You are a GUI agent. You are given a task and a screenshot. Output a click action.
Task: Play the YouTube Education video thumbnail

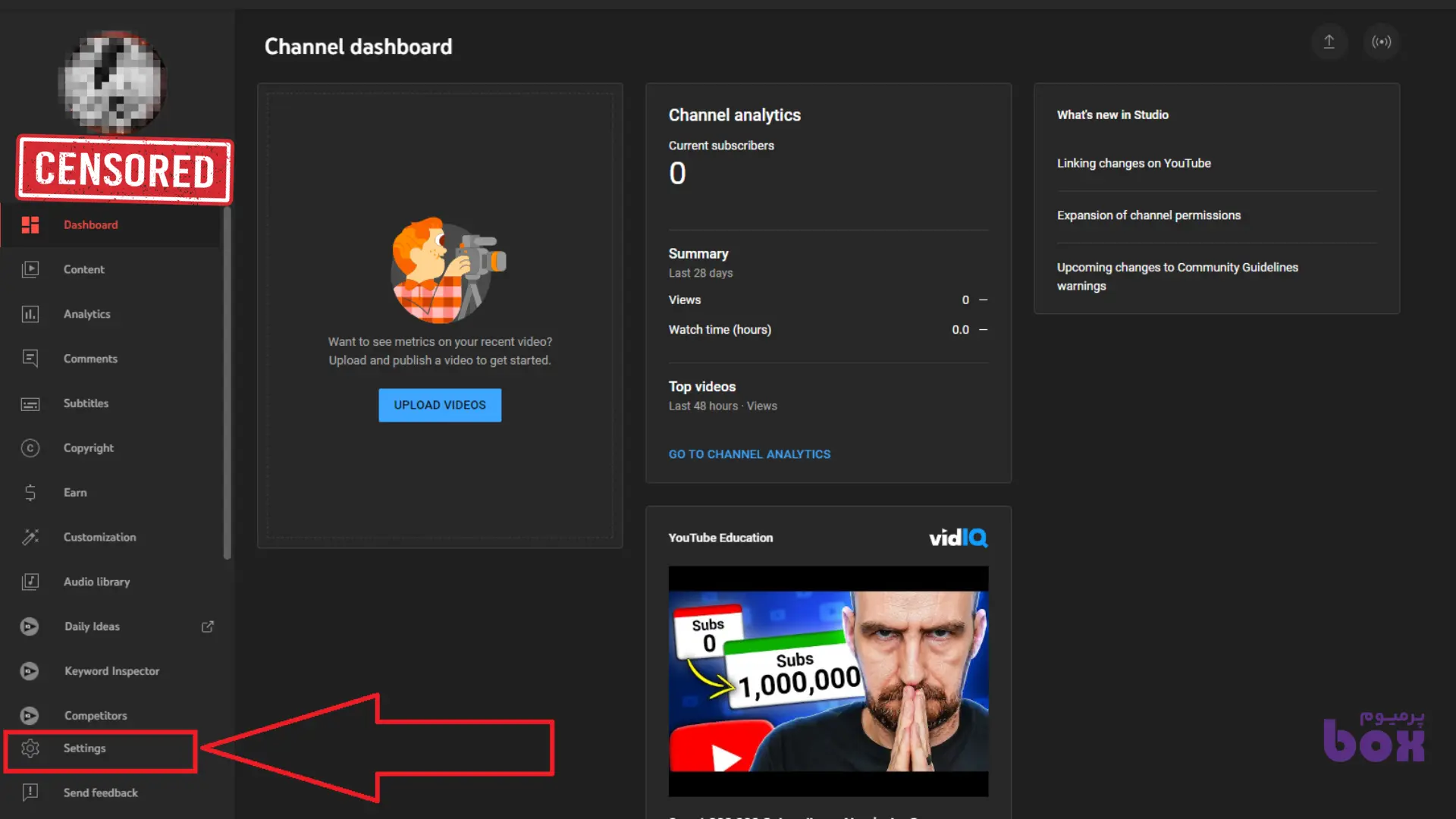(828, 681)
